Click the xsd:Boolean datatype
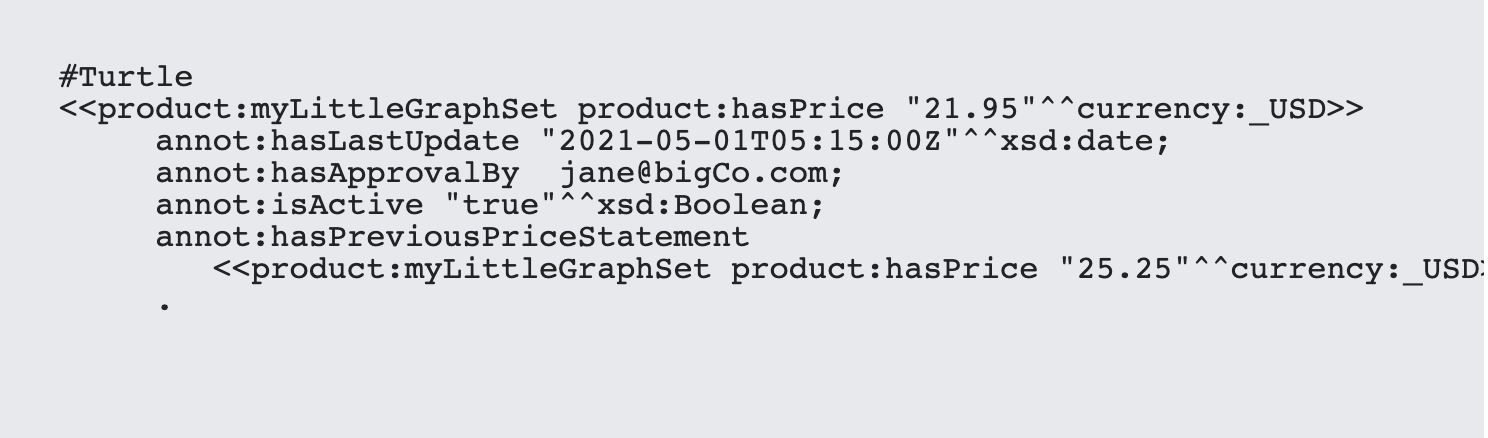The width and height of the screenshot is (1488, 438). (702, 205)
